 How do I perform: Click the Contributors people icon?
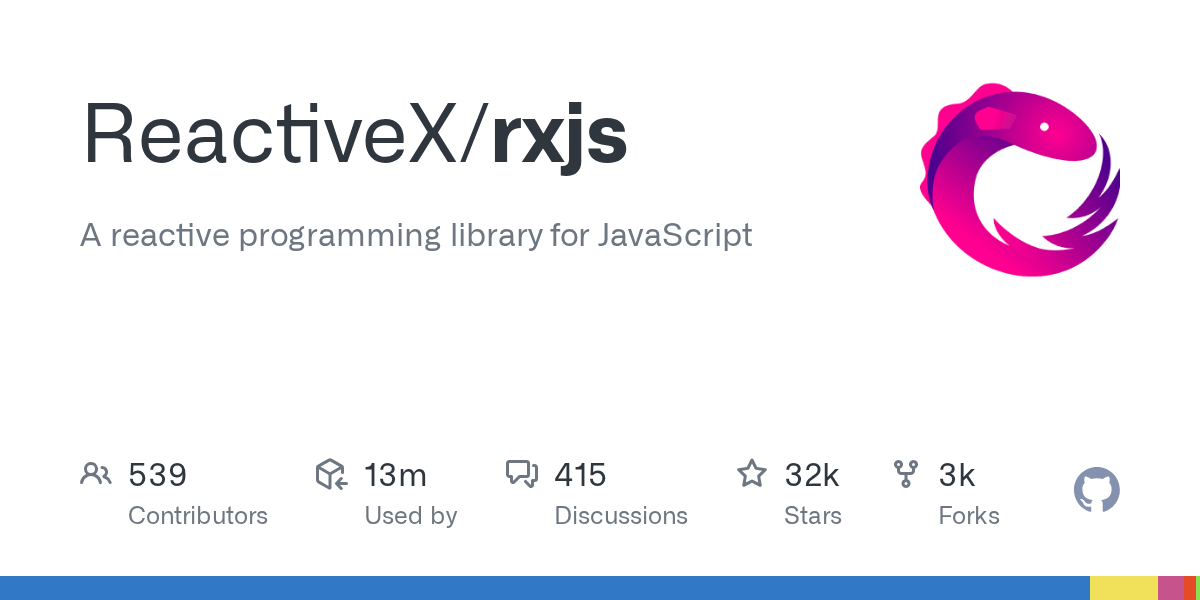(96, 474)
